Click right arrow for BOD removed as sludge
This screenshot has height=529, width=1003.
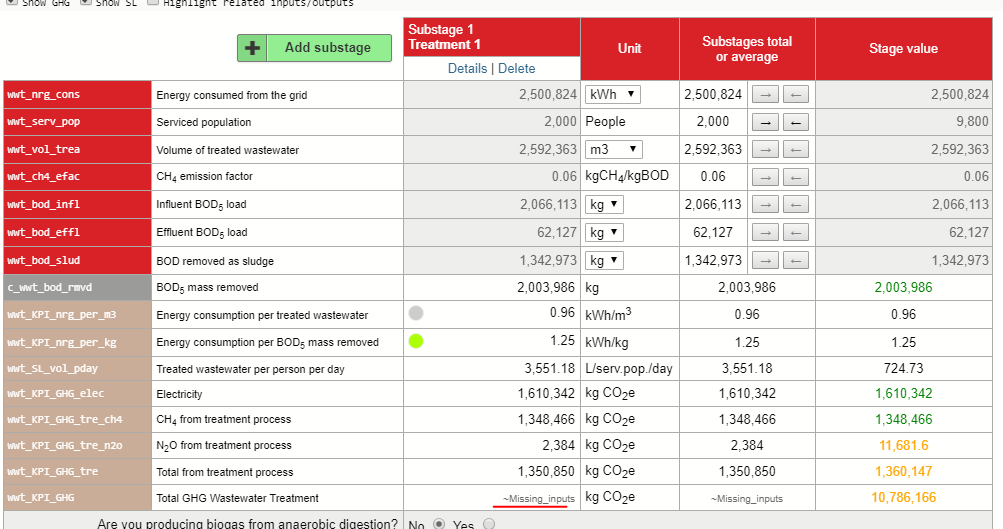[765, 260]
